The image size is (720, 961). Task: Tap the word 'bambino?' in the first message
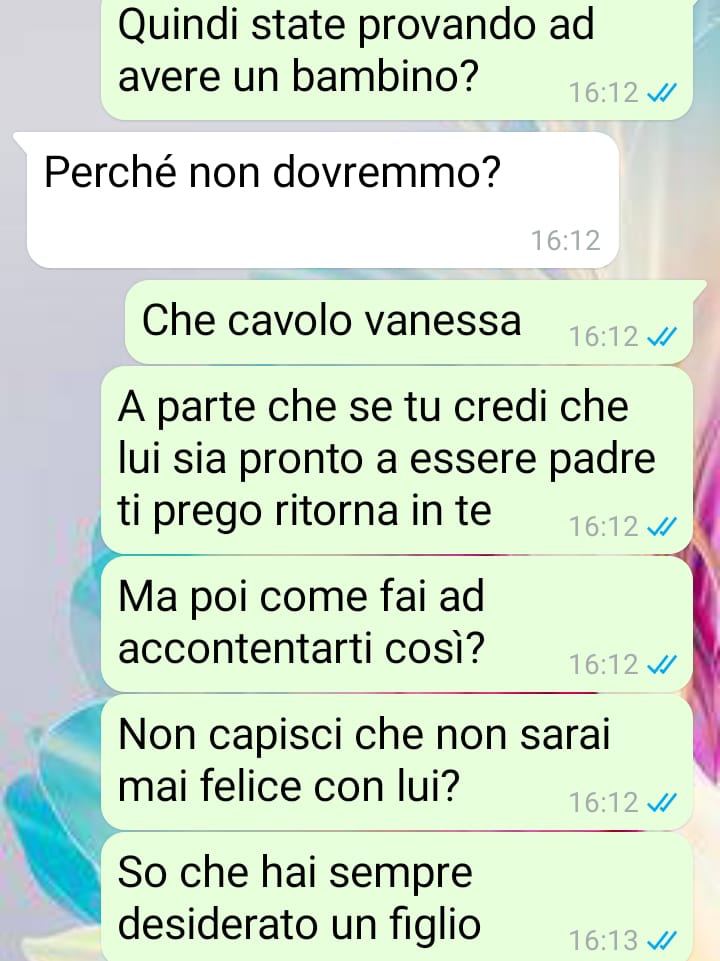pos(384,77)
